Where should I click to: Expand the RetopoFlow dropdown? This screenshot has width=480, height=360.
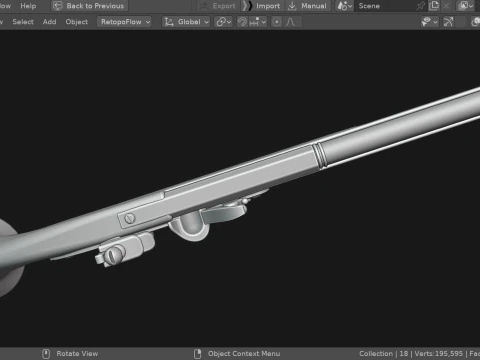(x=124, y=22)
